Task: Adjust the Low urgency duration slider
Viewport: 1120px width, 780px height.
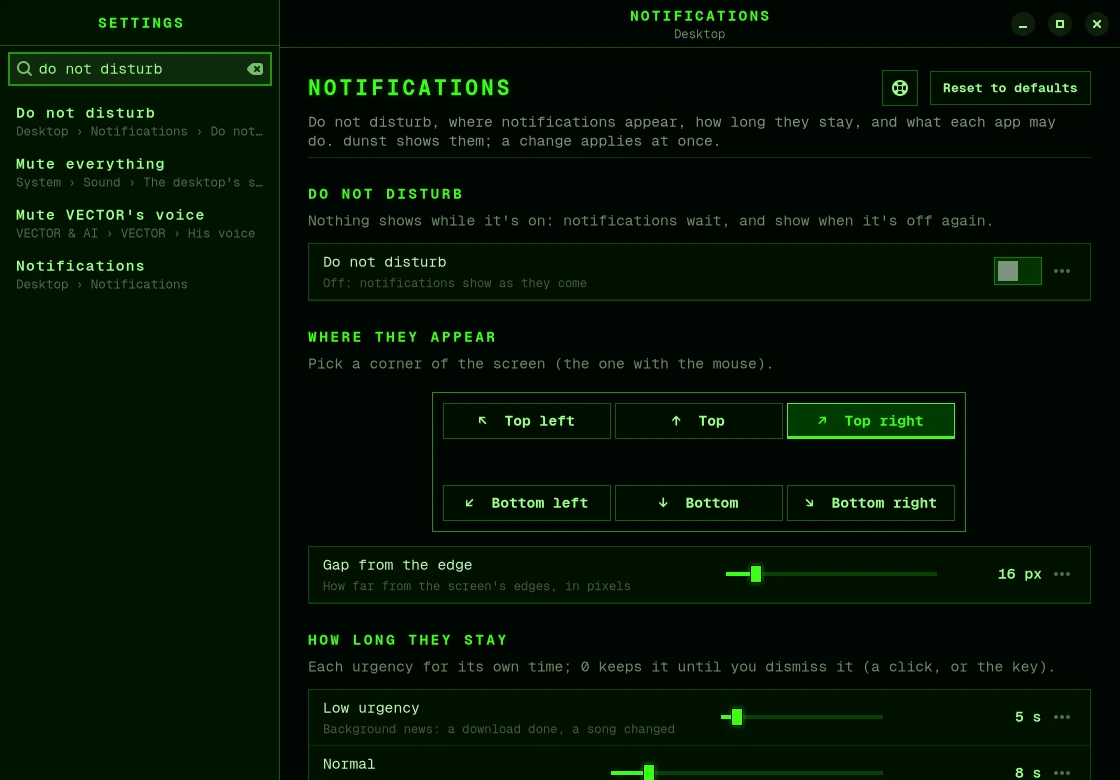Action: click(x=801, y=717)
